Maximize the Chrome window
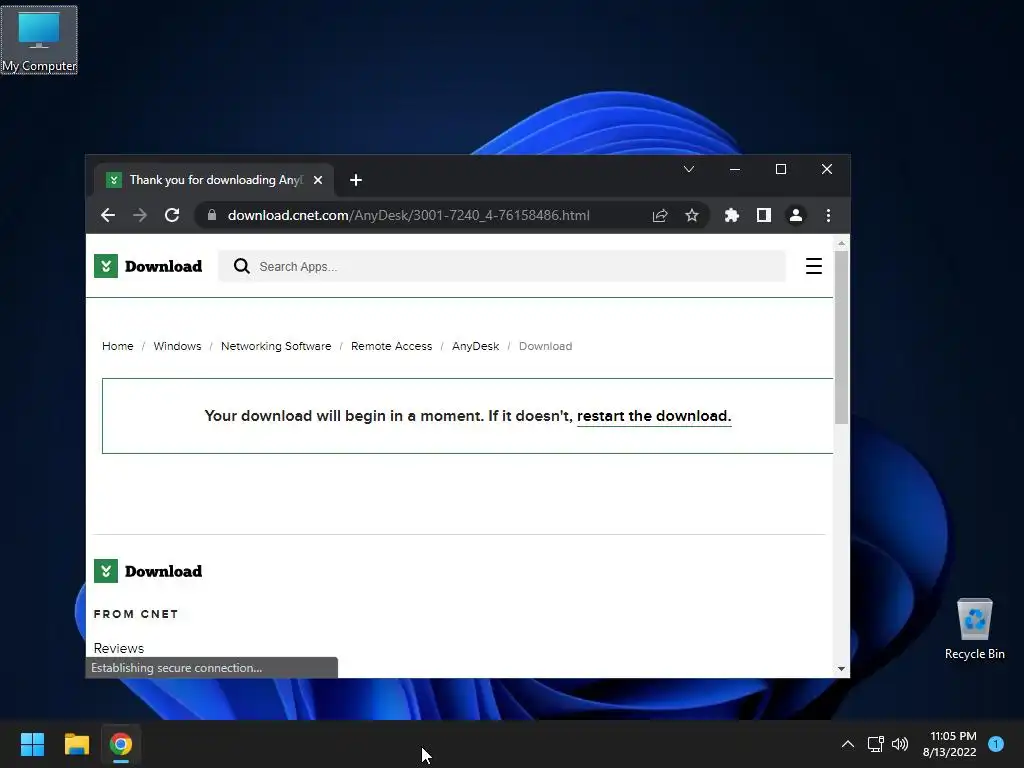 pos(780,169)
